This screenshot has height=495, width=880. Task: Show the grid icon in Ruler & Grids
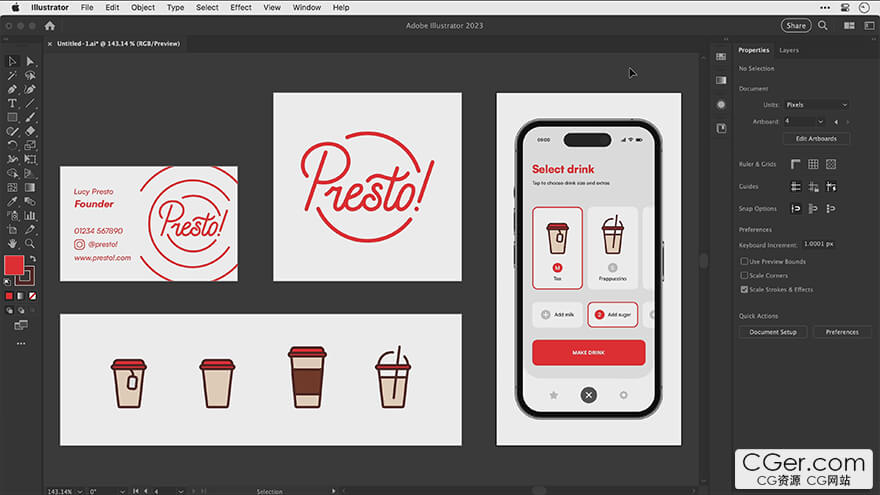pyautogui.click(x=813, y=164)
